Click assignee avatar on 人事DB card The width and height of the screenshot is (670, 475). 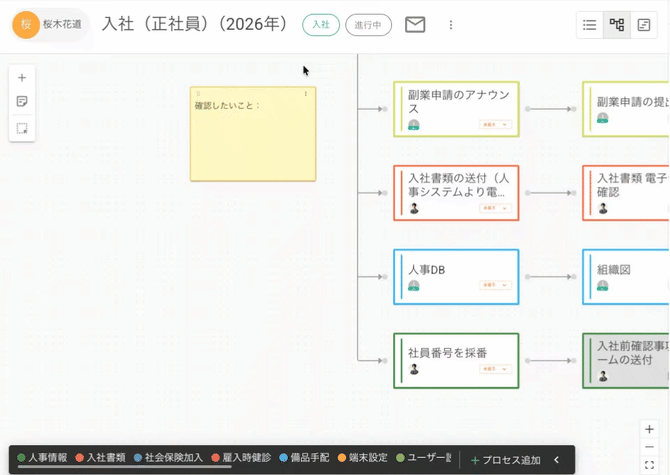414,285
